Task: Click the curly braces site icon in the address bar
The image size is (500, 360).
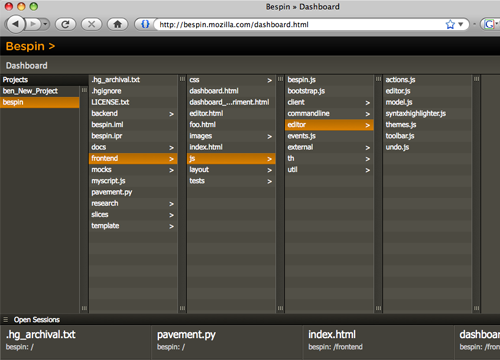Action: [145, 24]
